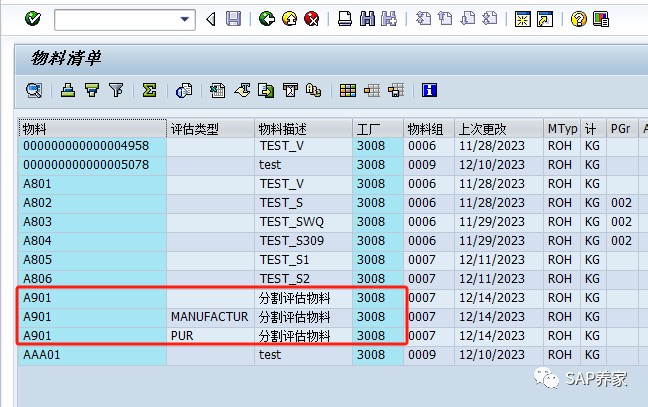Click the Word Processing icon
The width and height of the screenshot is (648, 407).
point(242,90)
